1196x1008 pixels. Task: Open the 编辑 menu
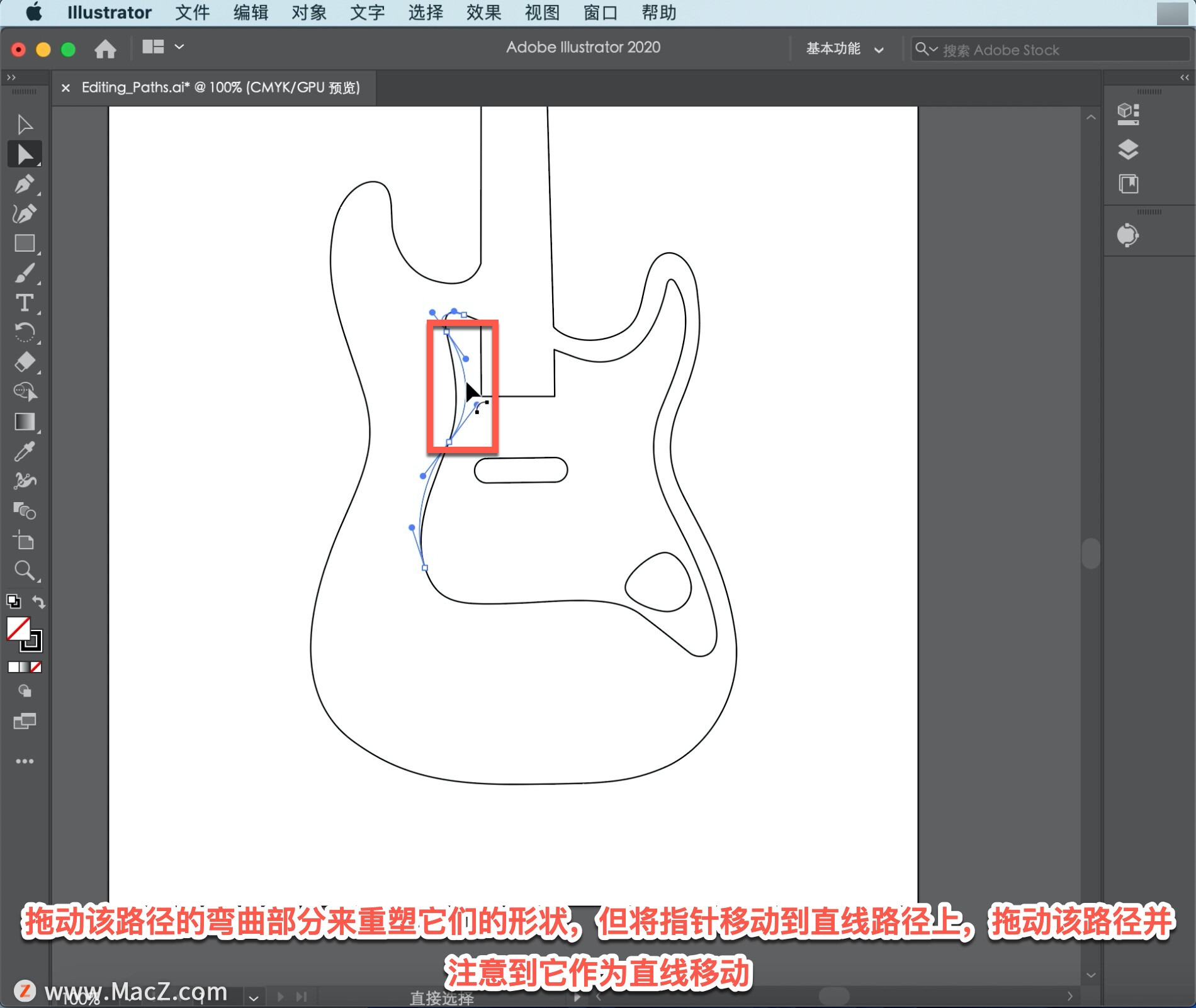pos(251,13)
